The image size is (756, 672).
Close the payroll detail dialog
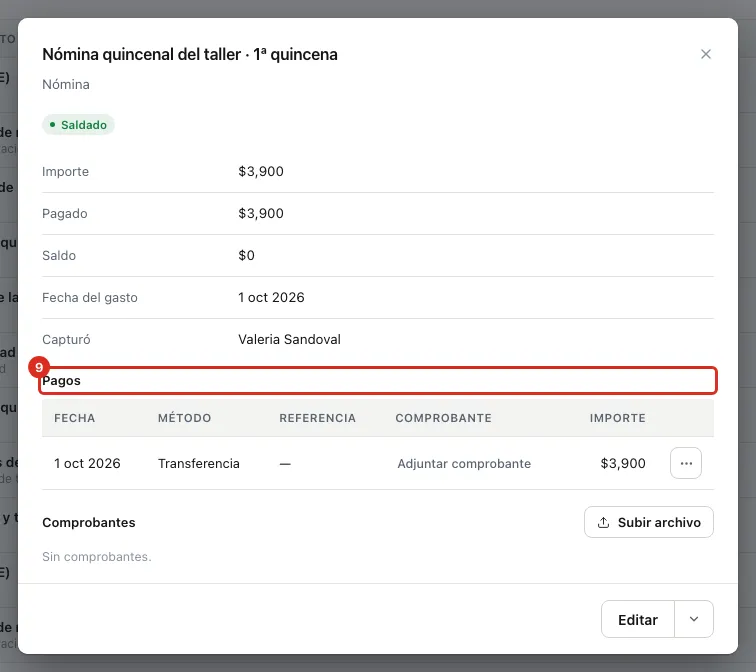coord(705,54)
